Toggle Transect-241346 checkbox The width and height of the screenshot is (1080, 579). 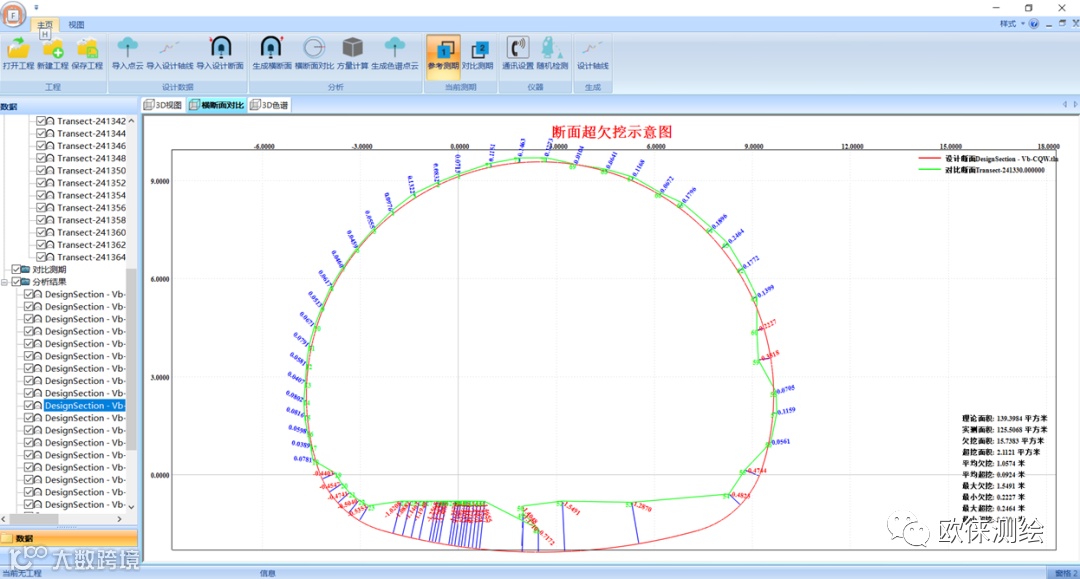pyautogui.click(x=41, y=146)
